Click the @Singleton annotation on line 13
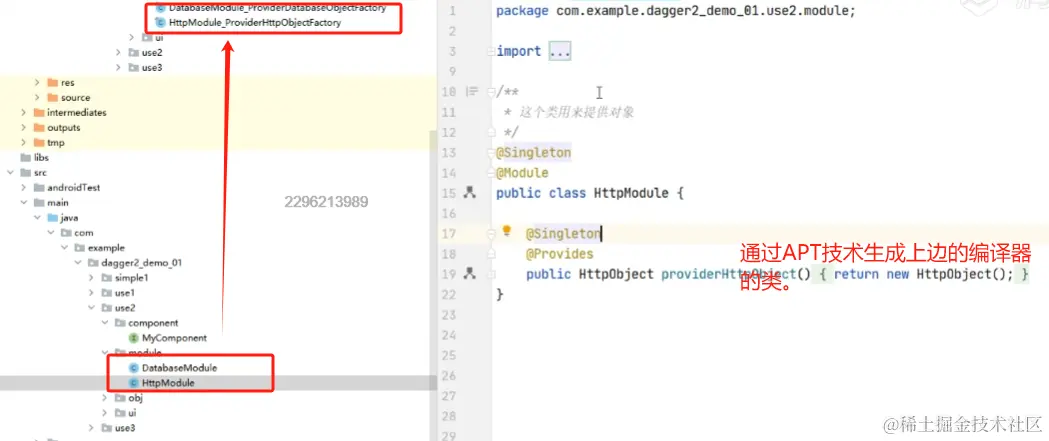1049x441 pixels. (533, 153)
